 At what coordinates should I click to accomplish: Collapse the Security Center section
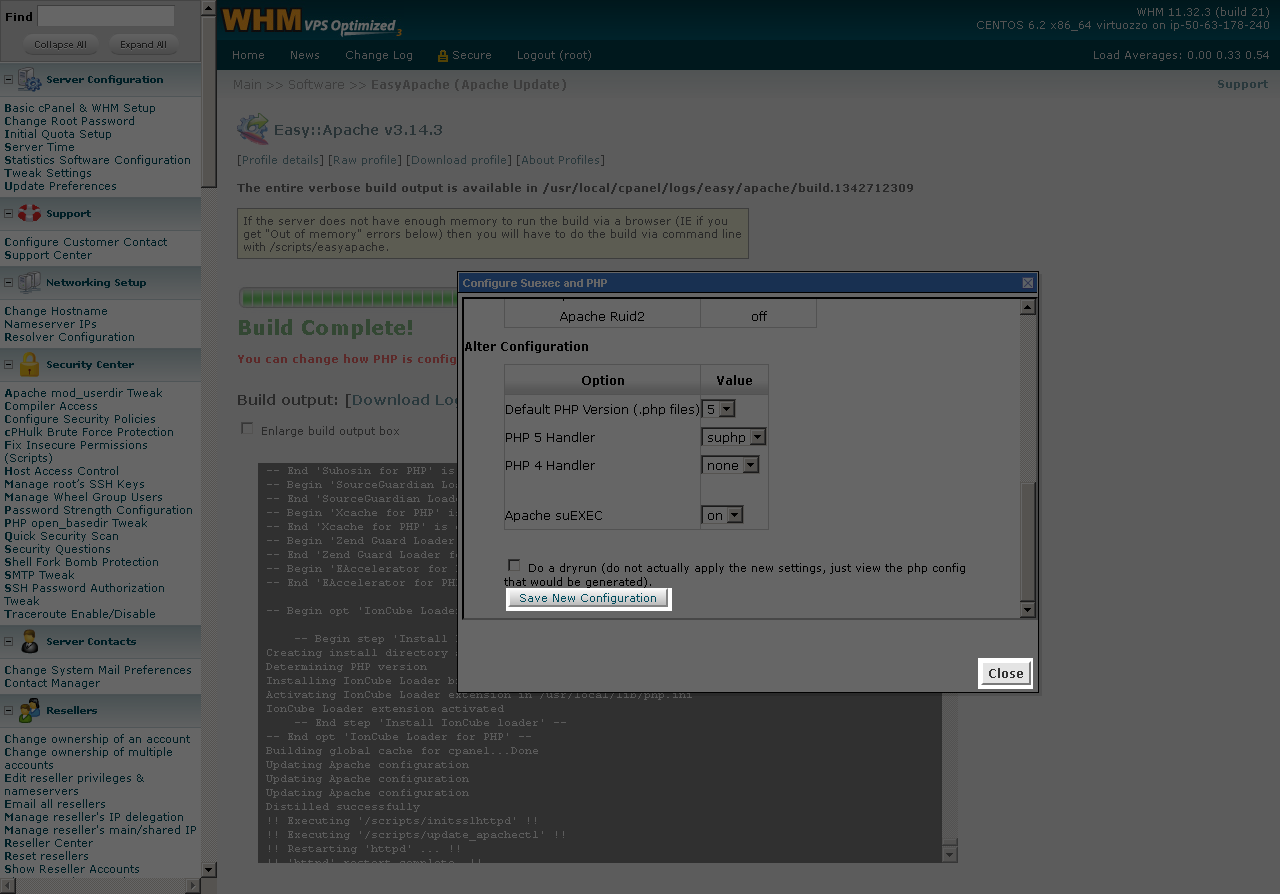[8, 365]
